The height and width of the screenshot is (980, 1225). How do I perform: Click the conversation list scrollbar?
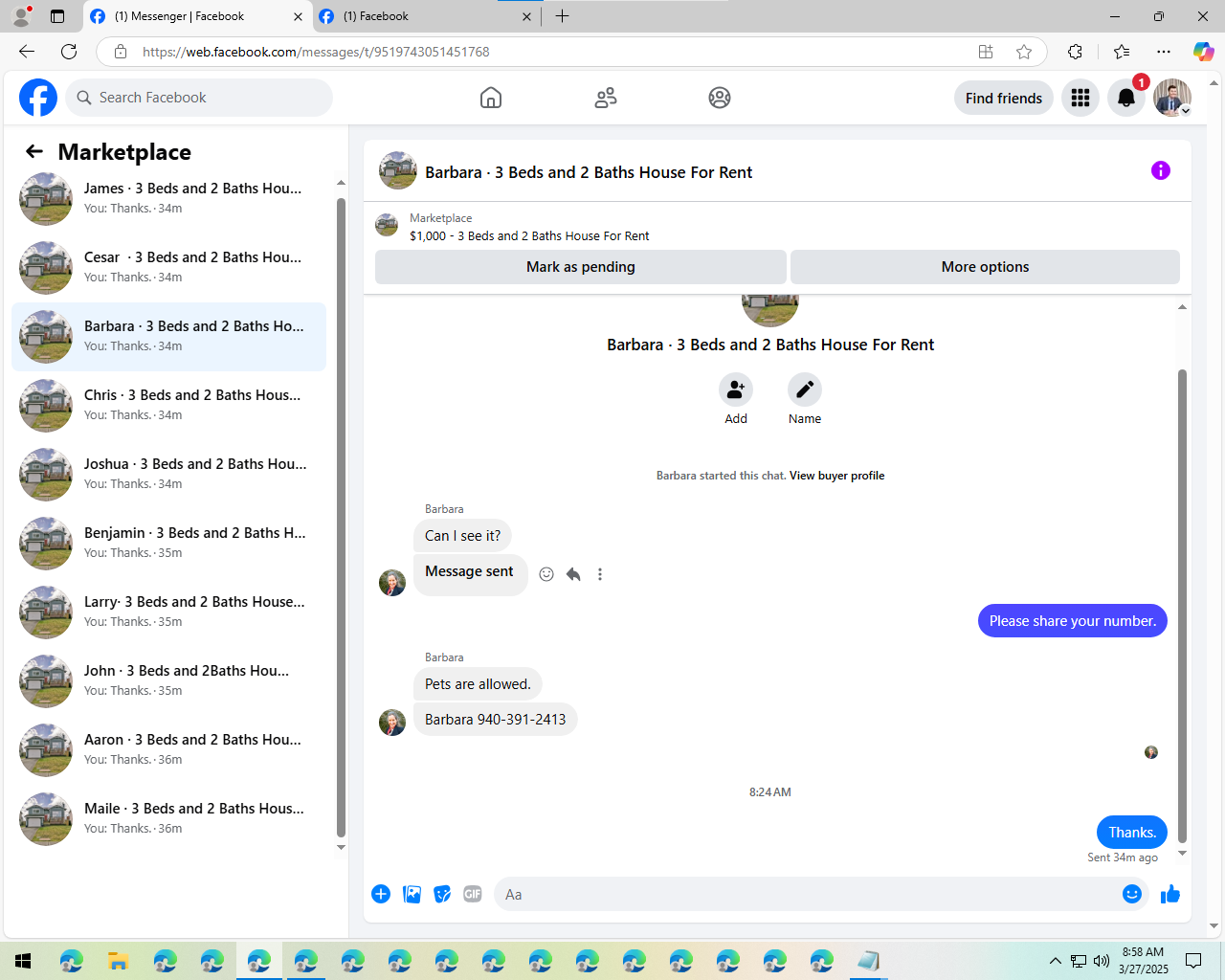[341, 517]
